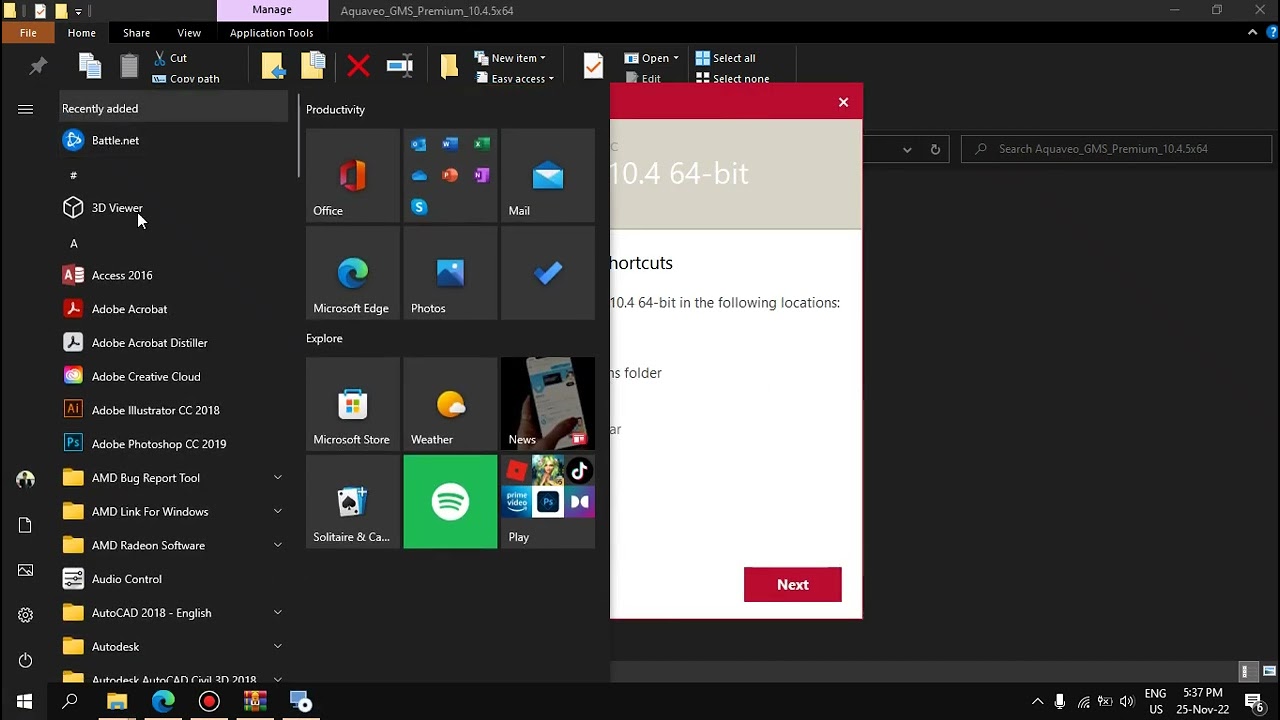The height and width of the screenshot is (720, 1280).
Task: Click the New folder icon in ribbon
Action: pos(449,67)
